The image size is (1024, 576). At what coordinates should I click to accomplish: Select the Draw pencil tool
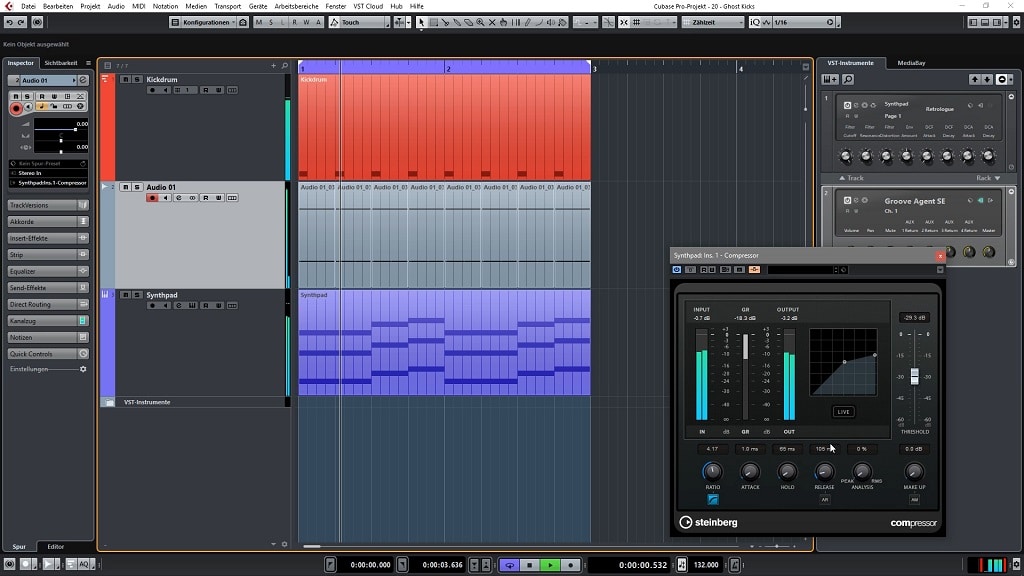point(528,22)
